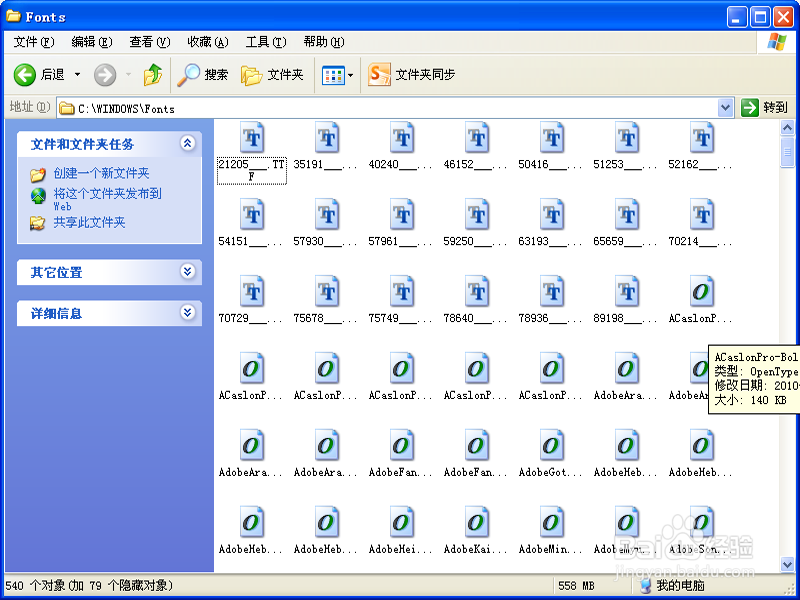Select the 57930 TrueType font icon
Viewport: 800px width, 600px height.
(327, 215)
